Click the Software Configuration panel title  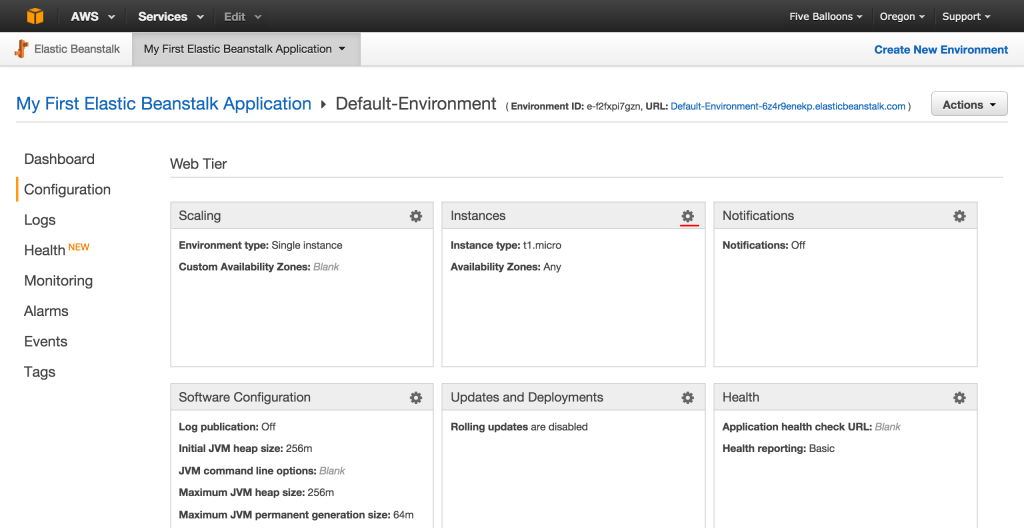click(245, 397)
